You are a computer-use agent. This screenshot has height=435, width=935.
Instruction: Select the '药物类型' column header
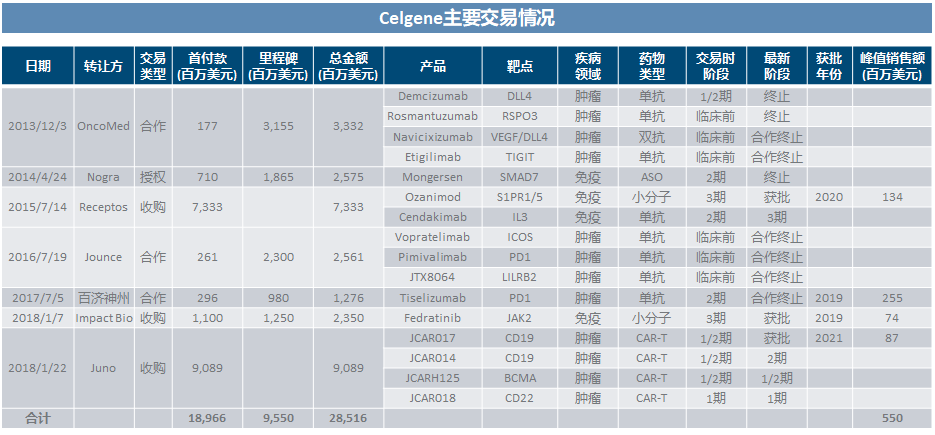tap(651, 66)
